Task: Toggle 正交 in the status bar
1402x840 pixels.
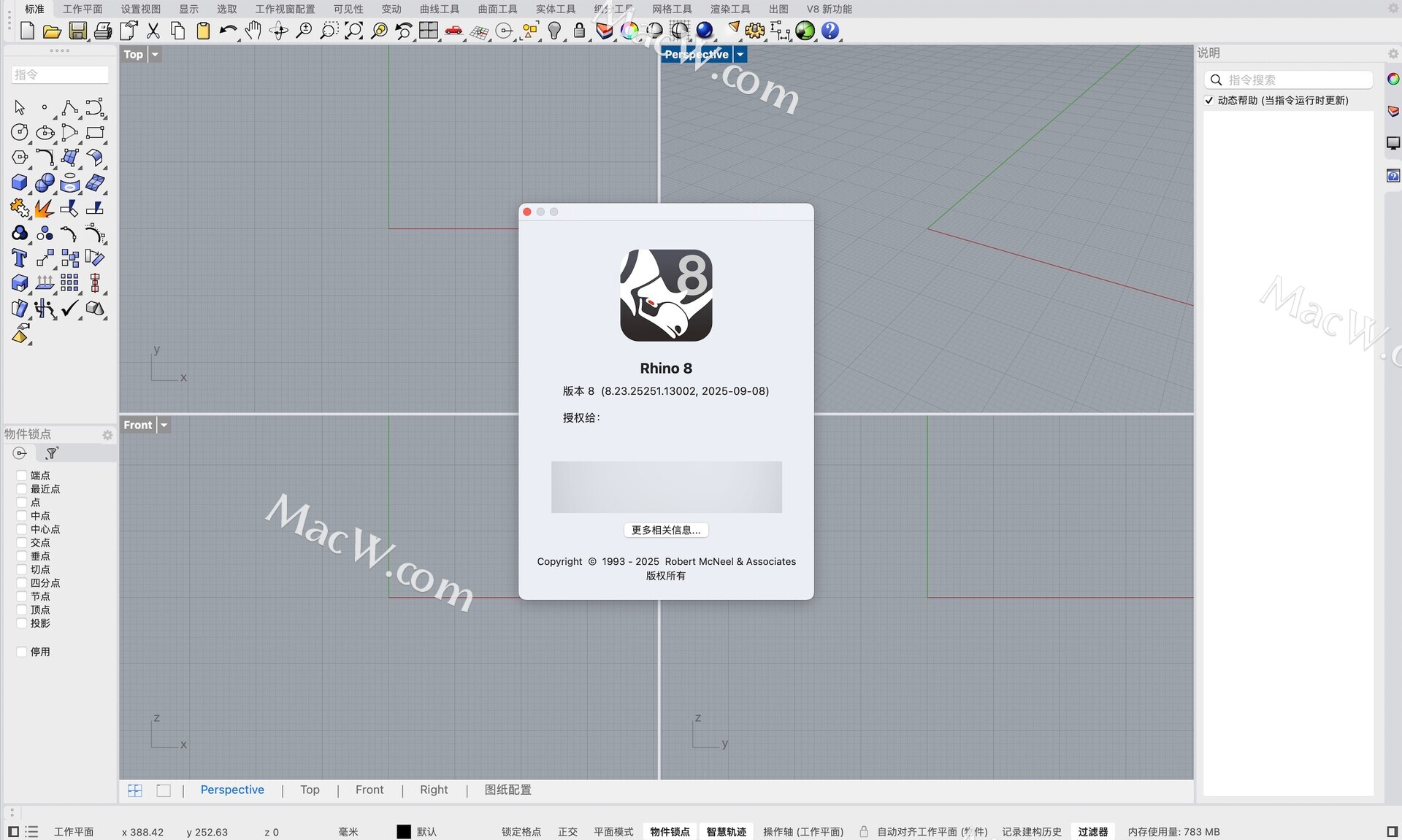Action: coord(567,832)
